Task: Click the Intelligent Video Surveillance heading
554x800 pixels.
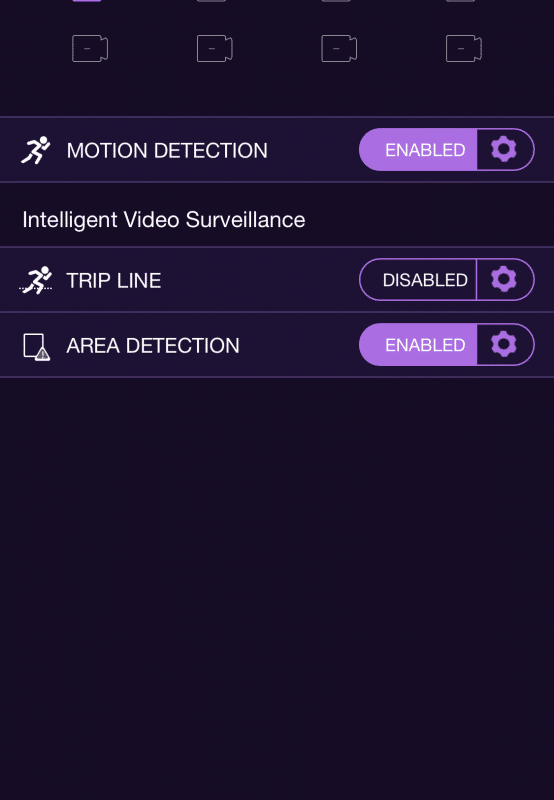Action: [164, 220]
